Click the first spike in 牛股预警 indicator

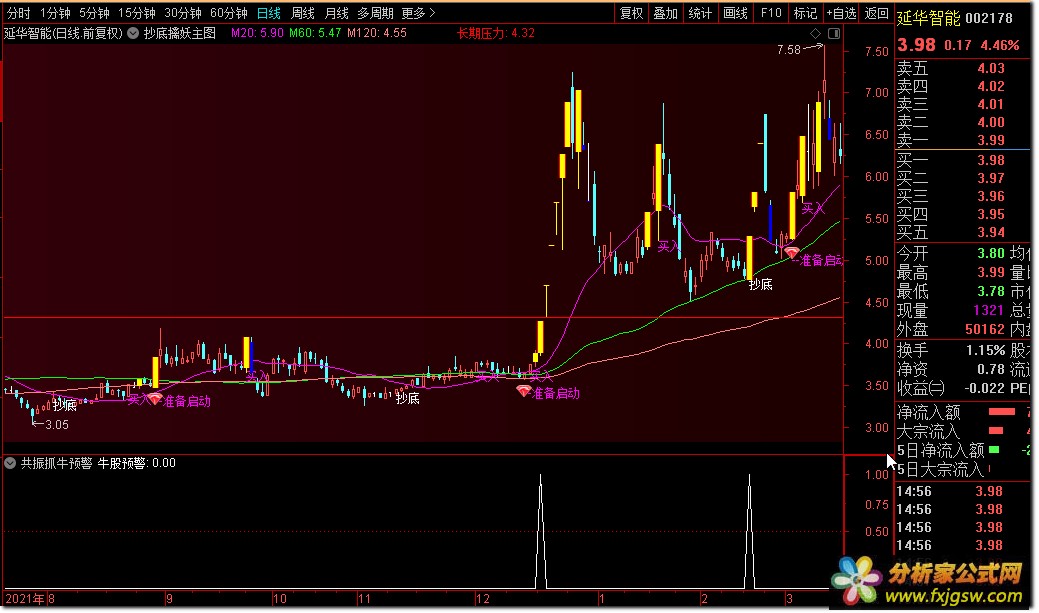(x=541, y=530)
